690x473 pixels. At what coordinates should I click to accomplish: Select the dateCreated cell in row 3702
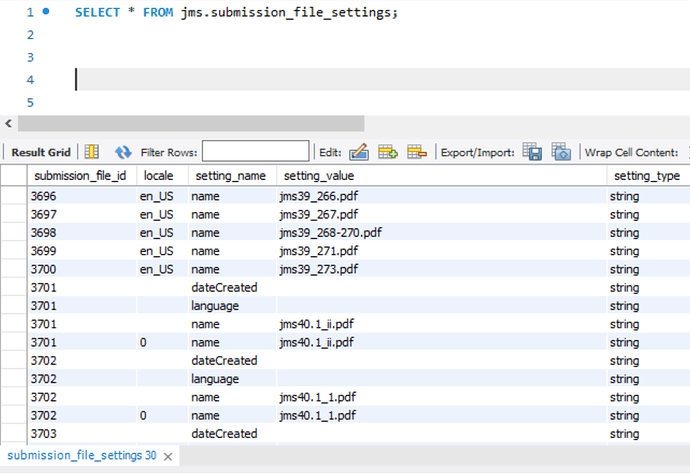click(232, 360)
